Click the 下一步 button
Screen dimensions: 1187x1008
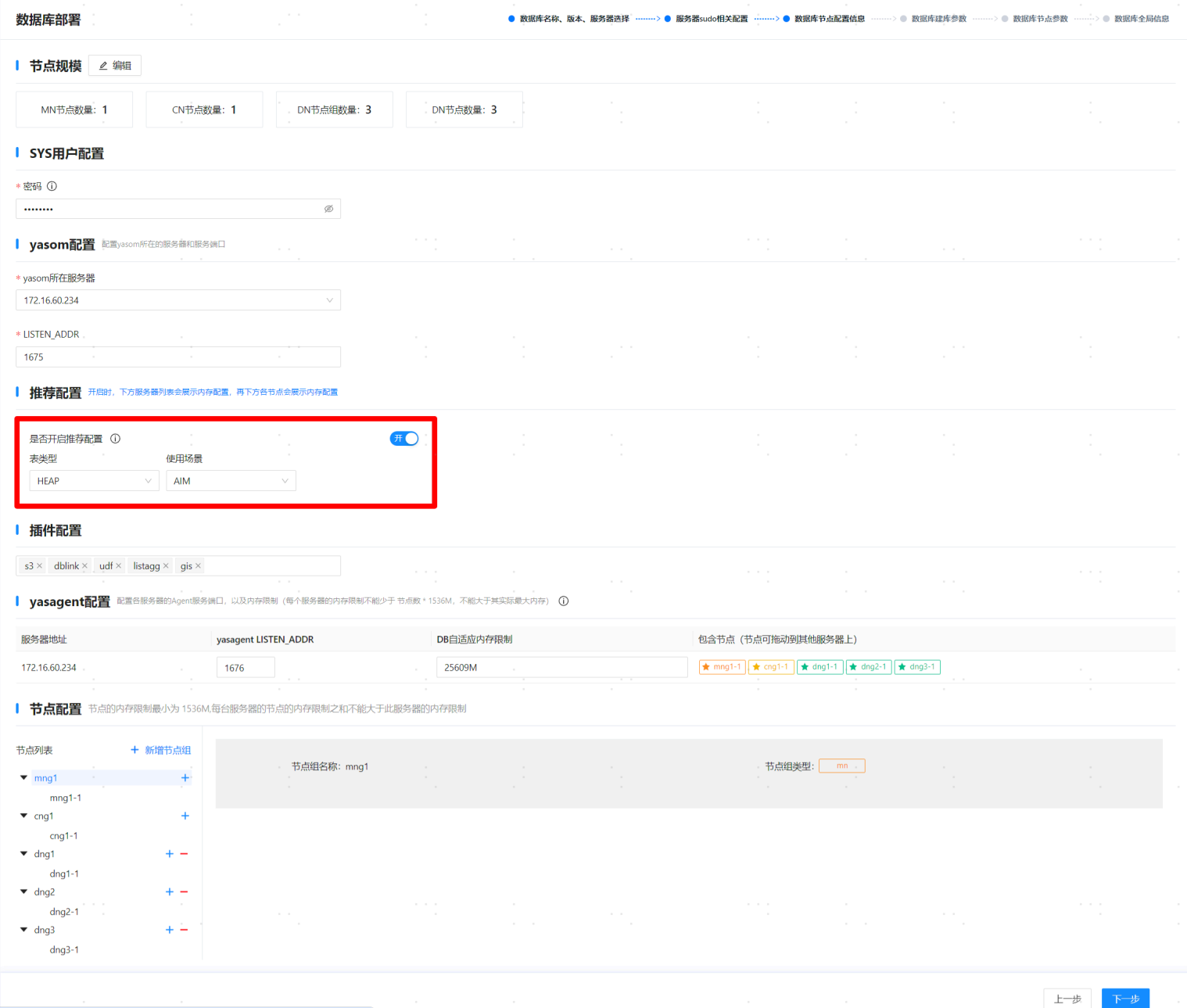[1125, 999]
